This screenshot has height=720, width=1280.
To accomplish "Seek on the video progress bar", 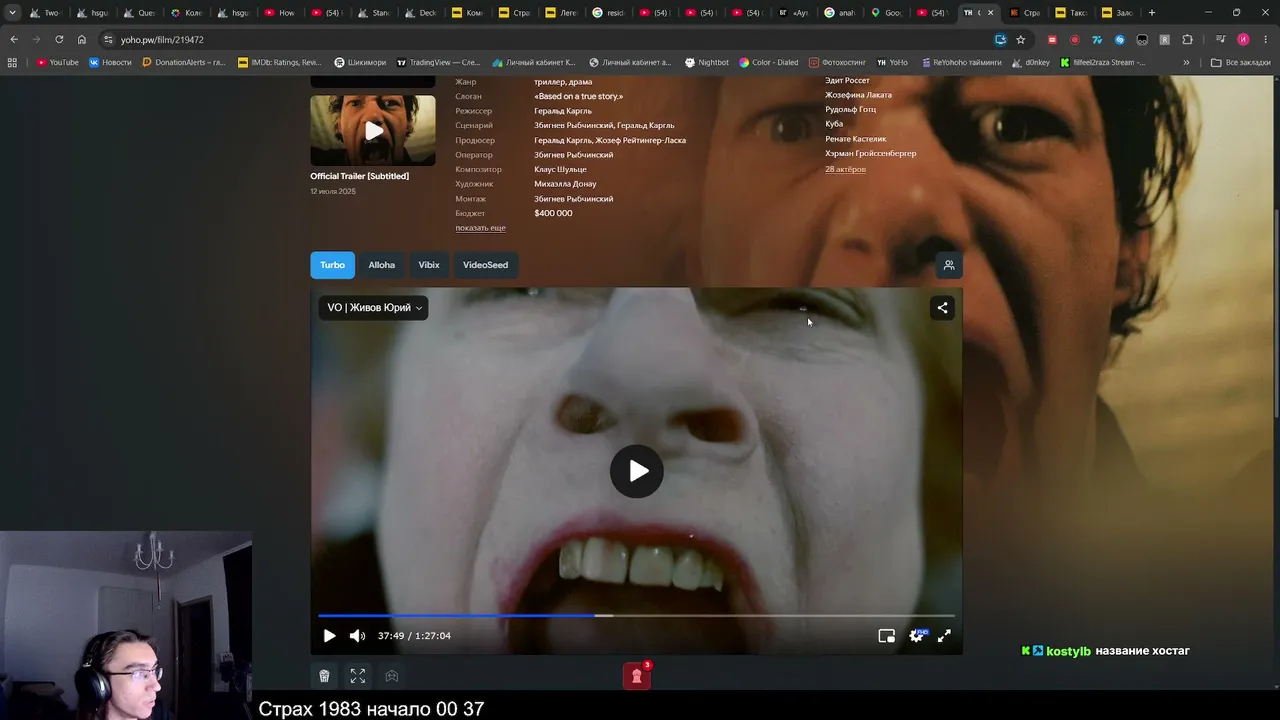I will point(636,616).
